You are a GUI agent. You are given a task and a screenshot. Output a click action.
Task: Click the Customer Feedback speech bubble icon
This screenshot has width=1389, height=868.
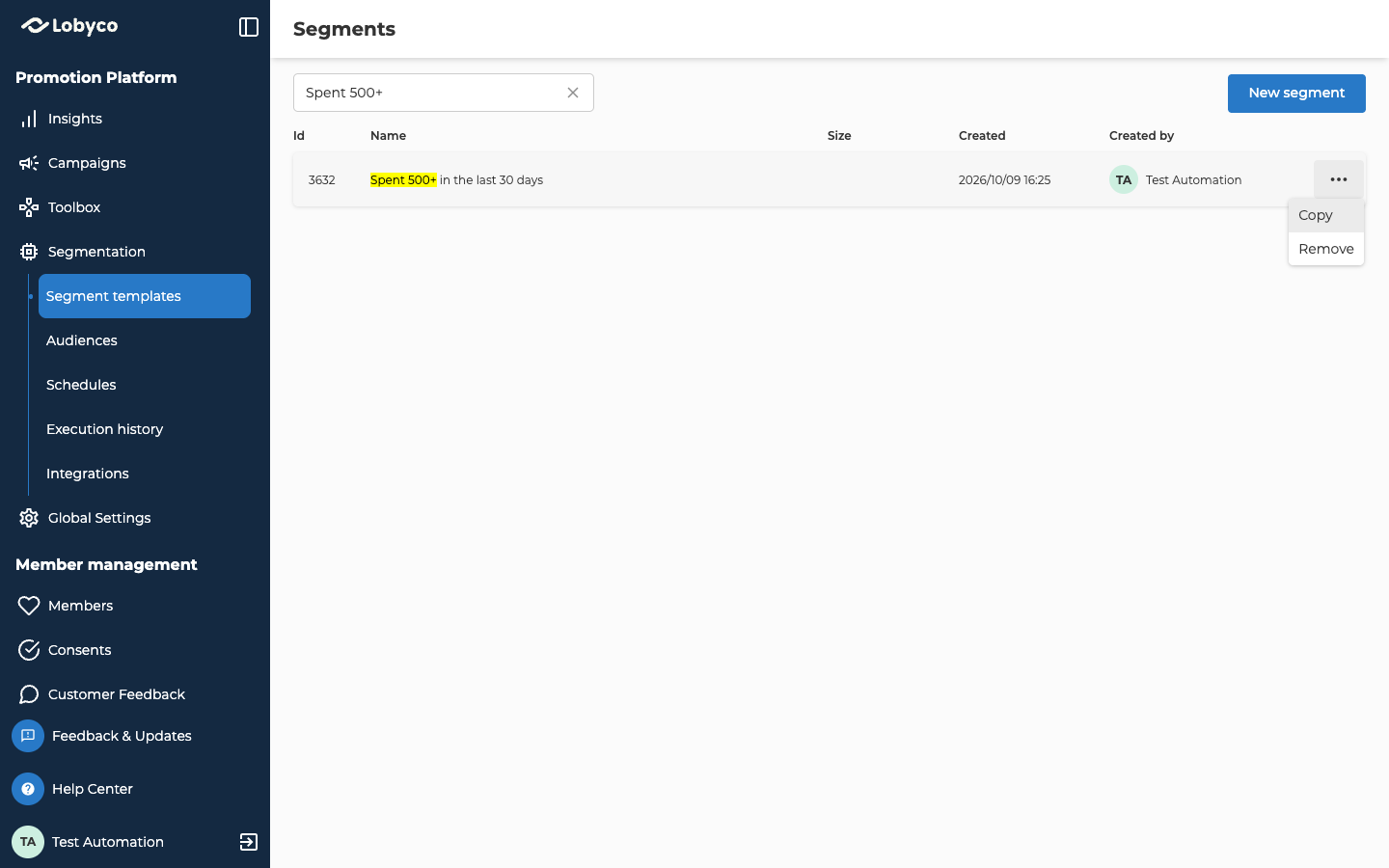[x=29, y=694]
